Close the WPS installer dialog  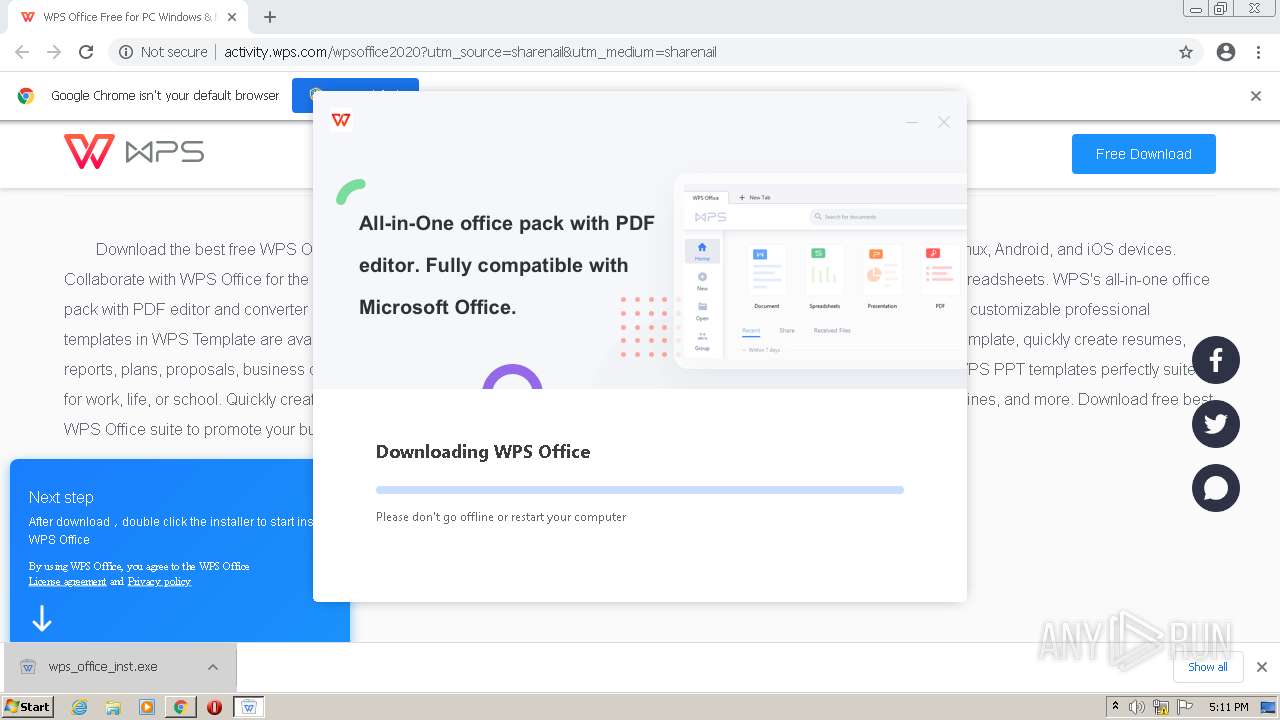(943, 122)
